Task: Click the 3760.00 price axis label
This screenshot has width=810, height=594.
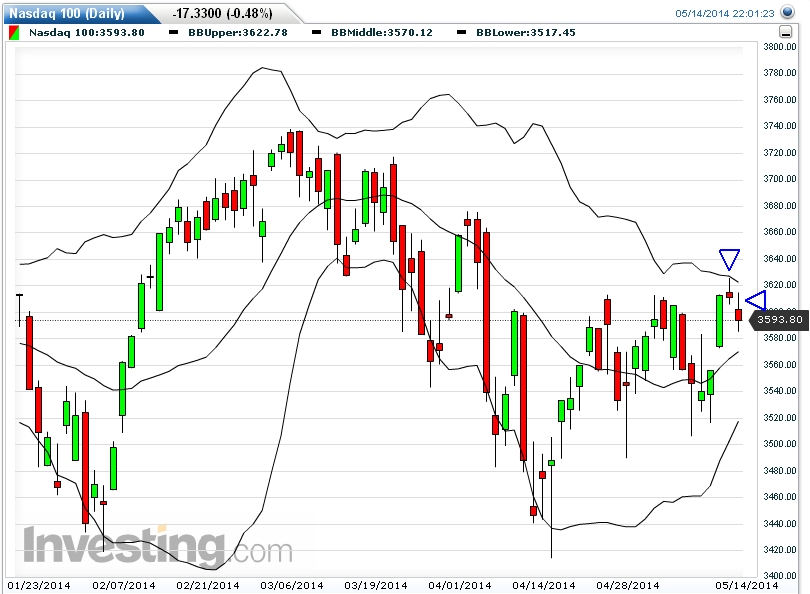Action: (x=780, y=99)
